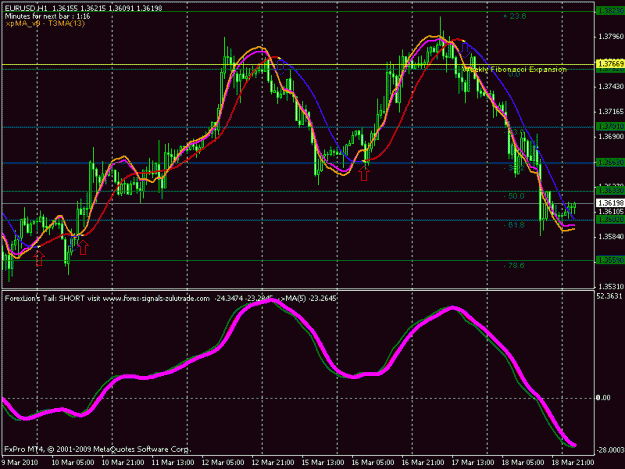Click the 0.00 indicator zero-level label

(x=603, y=398)
